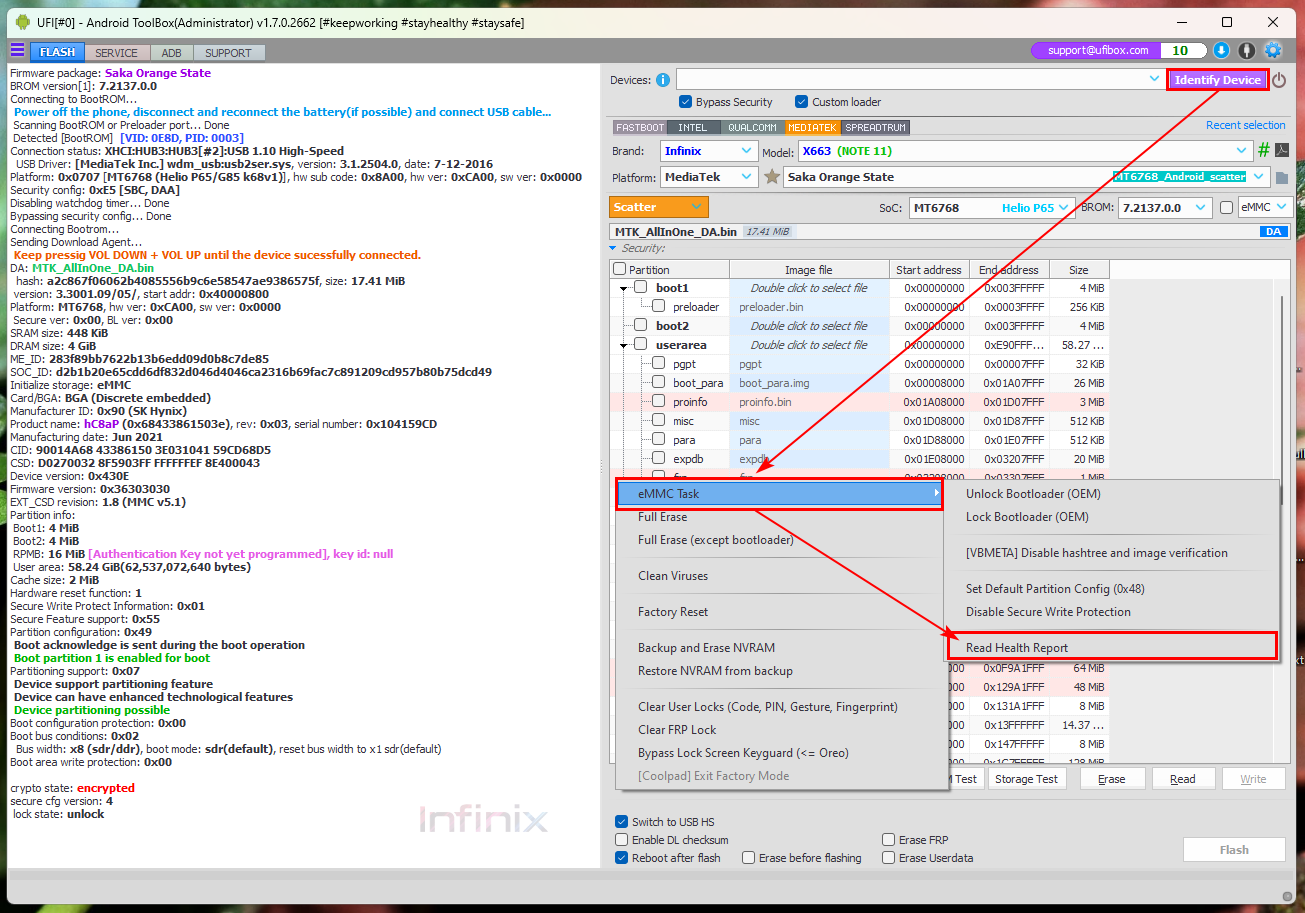This screenshot has height=913, width=1305.
Task: Select the FASTBOOT mode tab
Action: (x=640, y=128)
